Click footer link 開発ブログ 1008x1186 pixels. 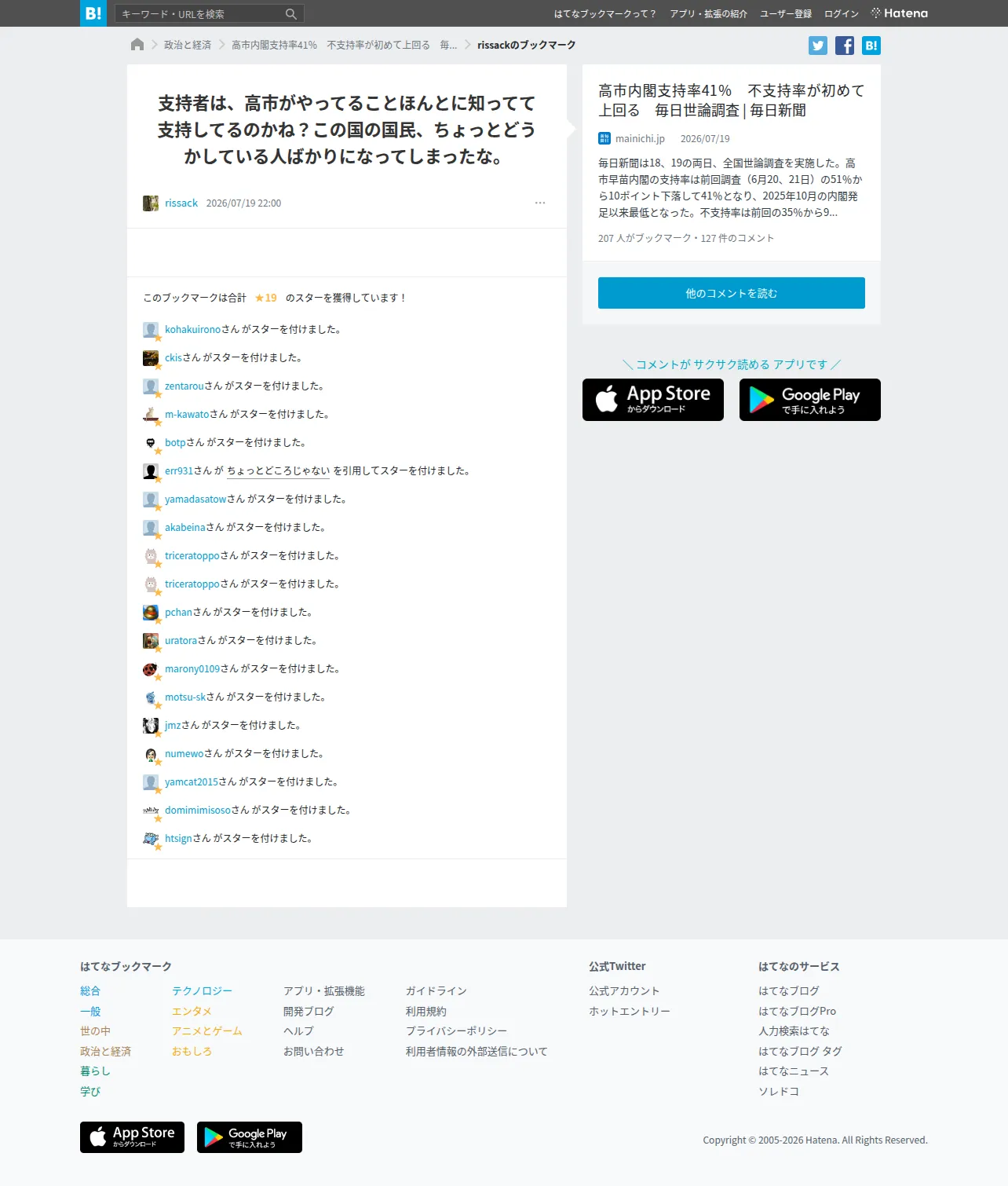(309, 1012)
